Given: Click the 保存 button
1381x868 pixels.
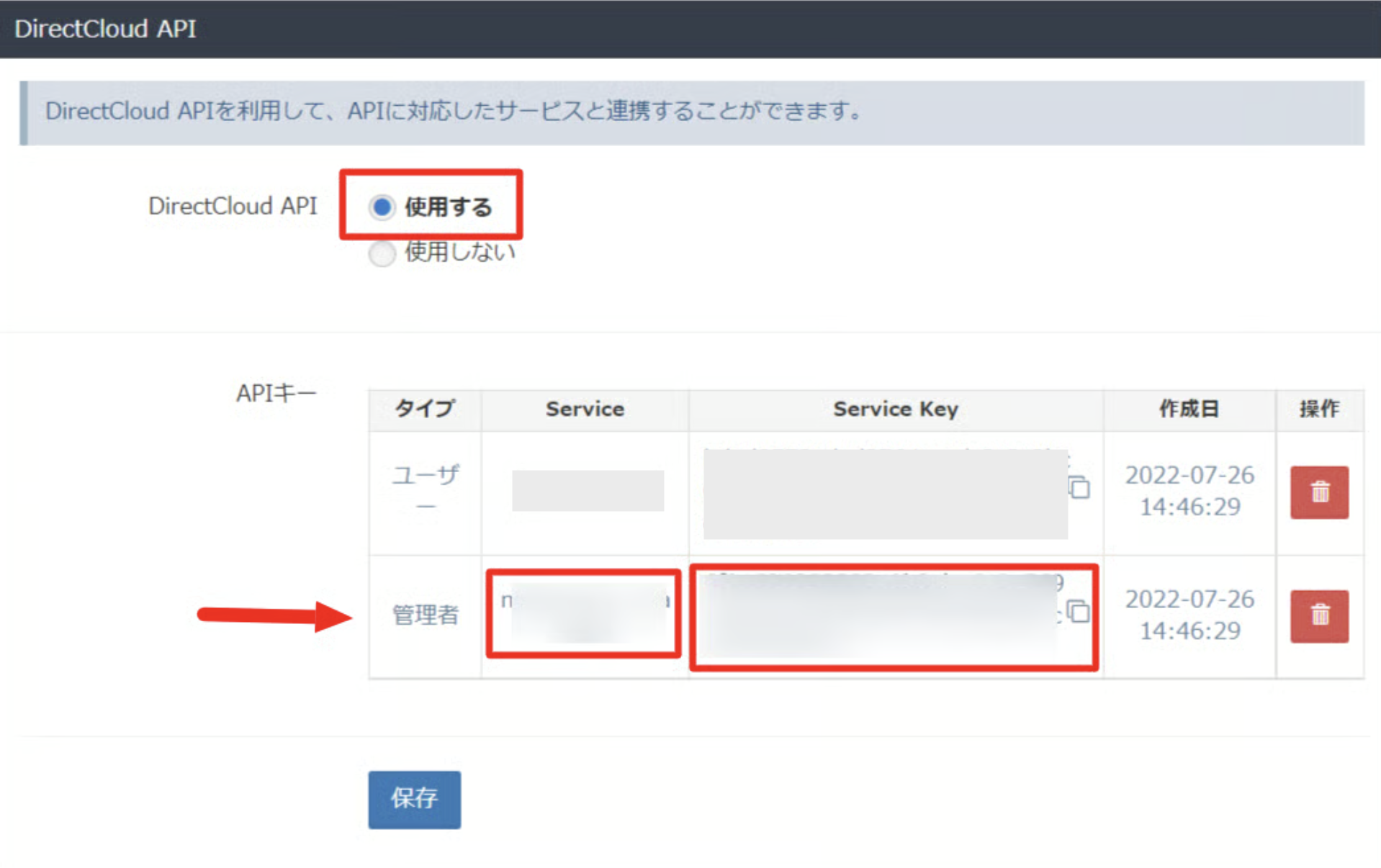Looking at the screenshot, I should click(x=415, y=799).
